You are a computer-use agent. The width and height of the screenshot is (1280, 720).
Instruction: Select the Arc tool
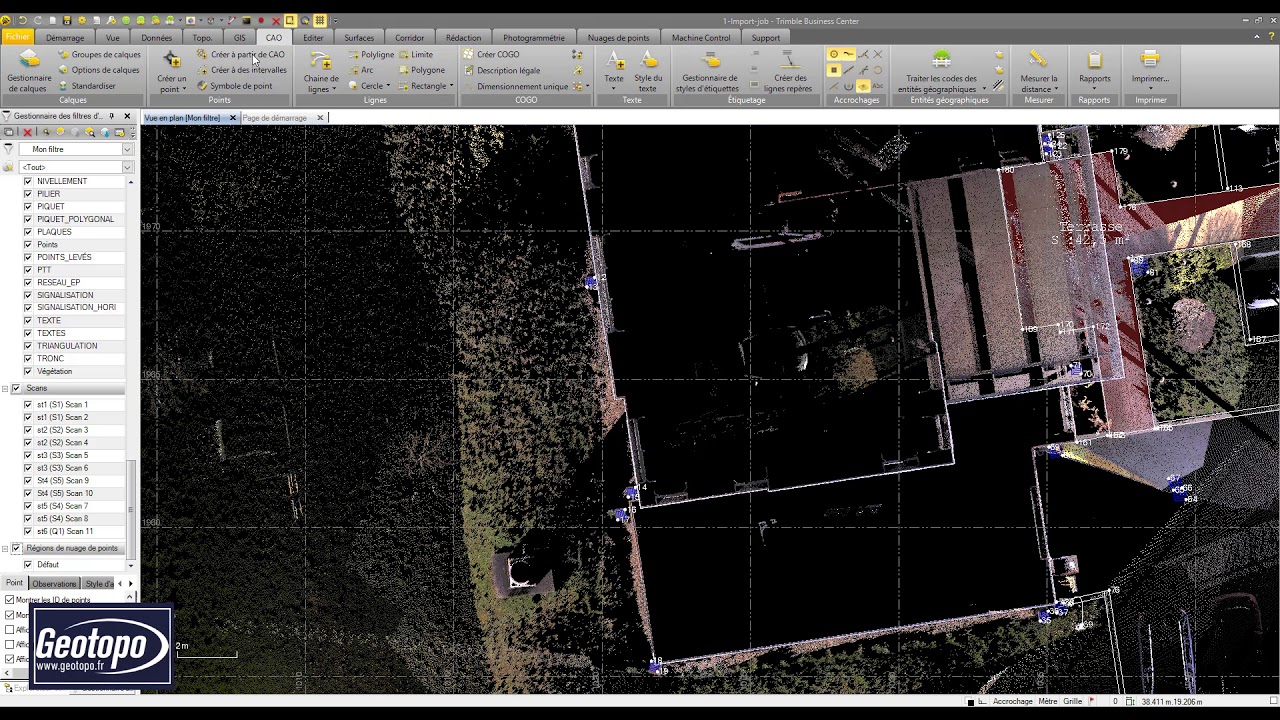(361, 70)
